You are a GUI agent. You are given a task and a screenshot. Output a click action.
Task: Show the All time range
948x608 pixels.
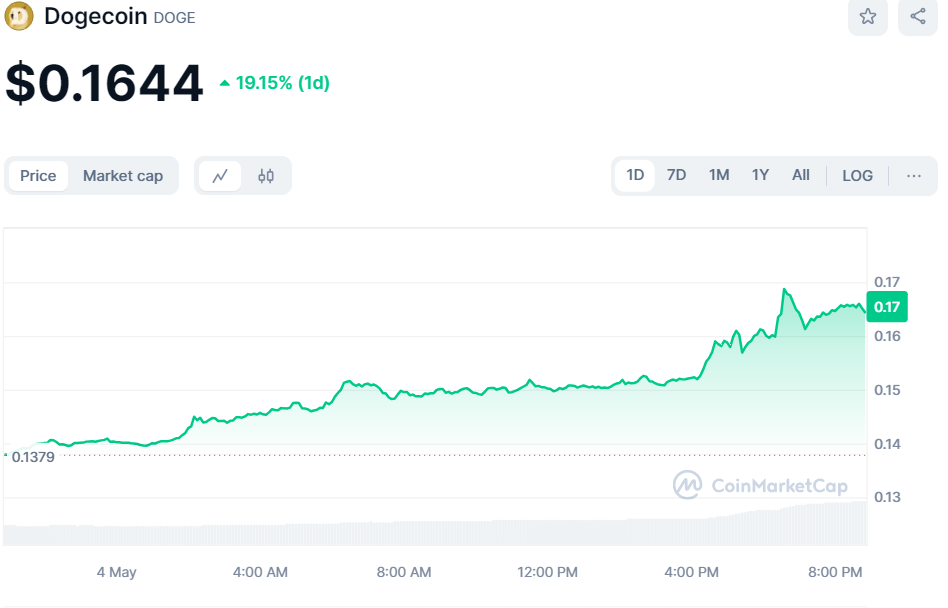pos(801,176)
